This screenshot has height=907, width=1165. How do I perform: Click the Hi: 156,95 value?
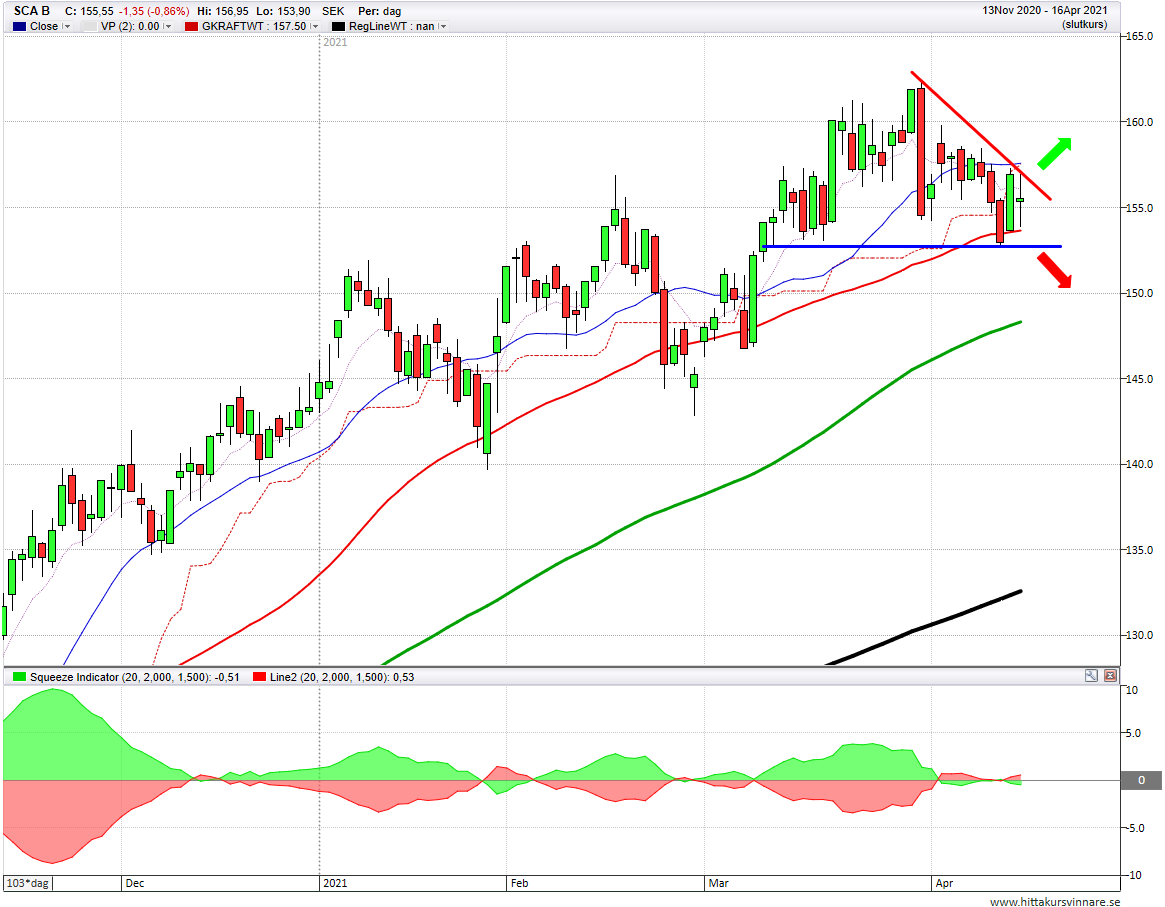click(223, 11)
